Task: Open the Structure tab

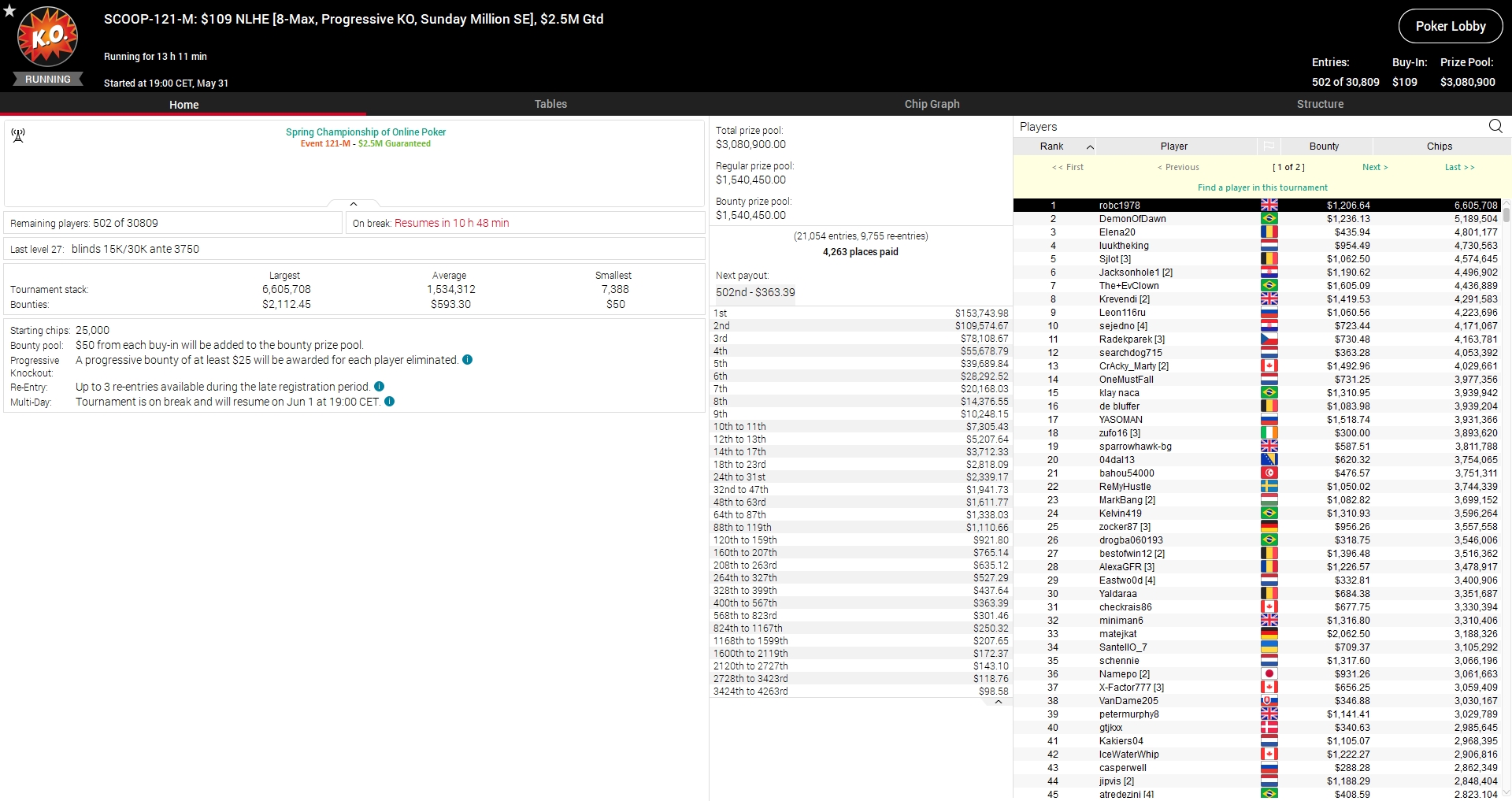Action: pyautogui.click(x=1320, y=104)
